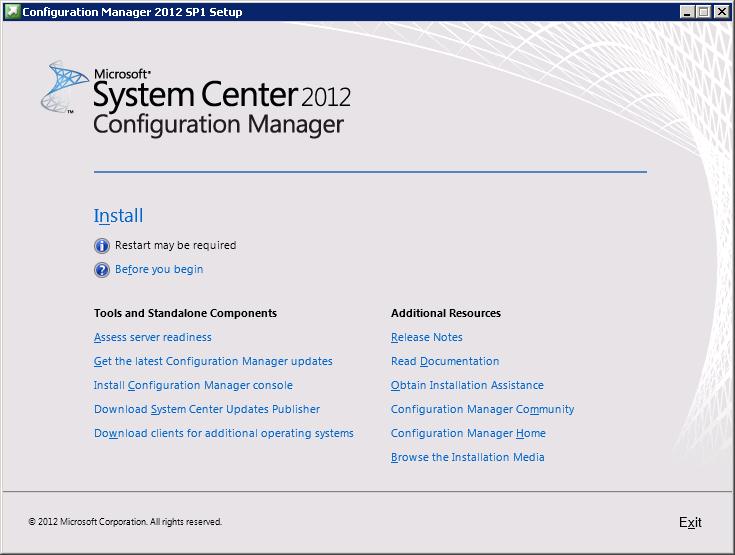735x555 pixels.
Task: Minimize the setup window
Action: click(x=687, y=12)
